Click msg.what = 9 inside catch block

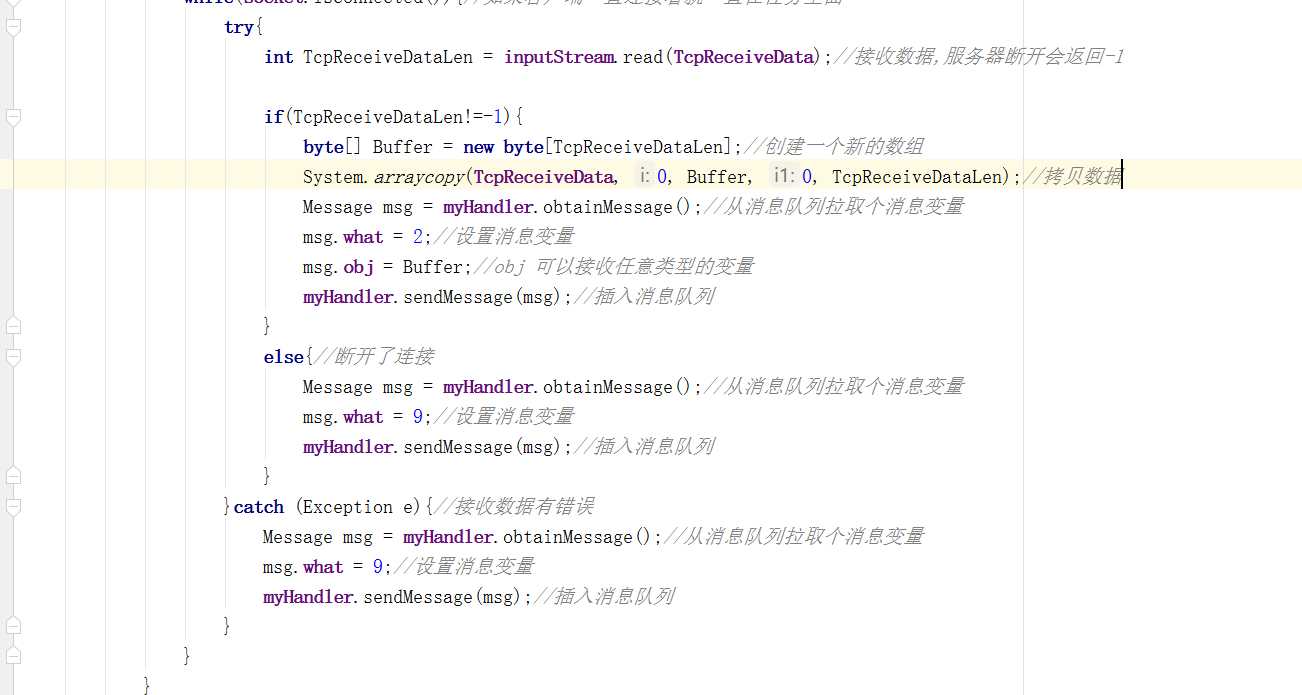[x=327, y=567]
